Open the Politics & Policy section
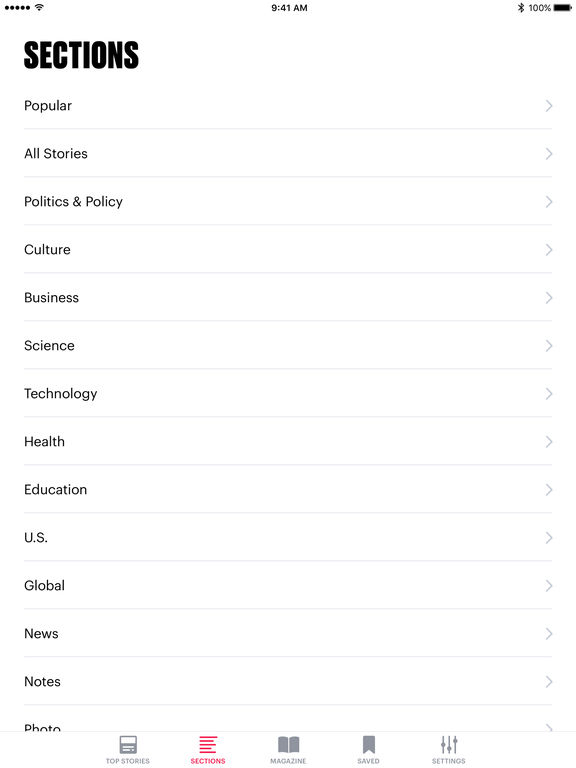Image resolution: width=576 pixels, height=768 pixels. (288, 202)
